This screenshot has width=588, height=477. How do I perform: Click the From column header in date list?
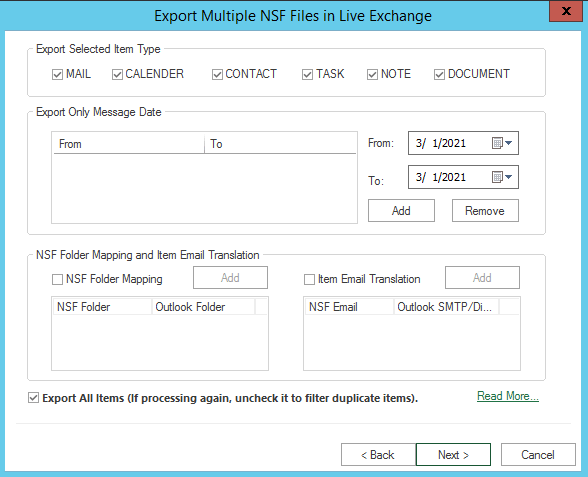(129, 144)
